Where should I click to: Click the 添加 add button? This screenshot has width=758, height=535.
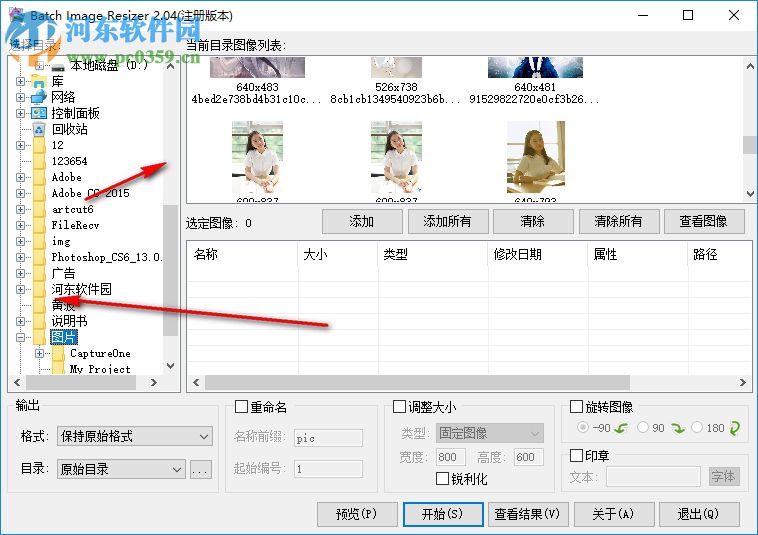pos(362,221)
